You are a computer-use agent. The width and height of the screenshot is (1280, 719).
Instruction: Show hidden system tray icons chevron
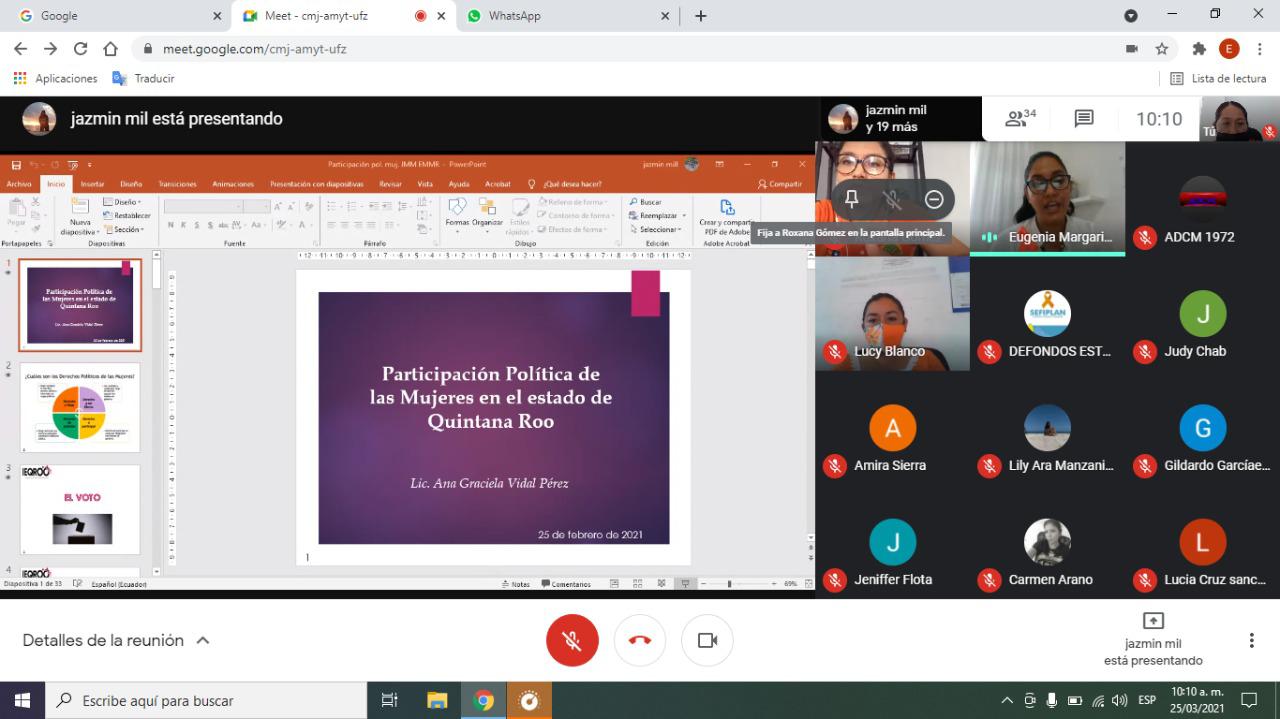tap(1007, 700)
